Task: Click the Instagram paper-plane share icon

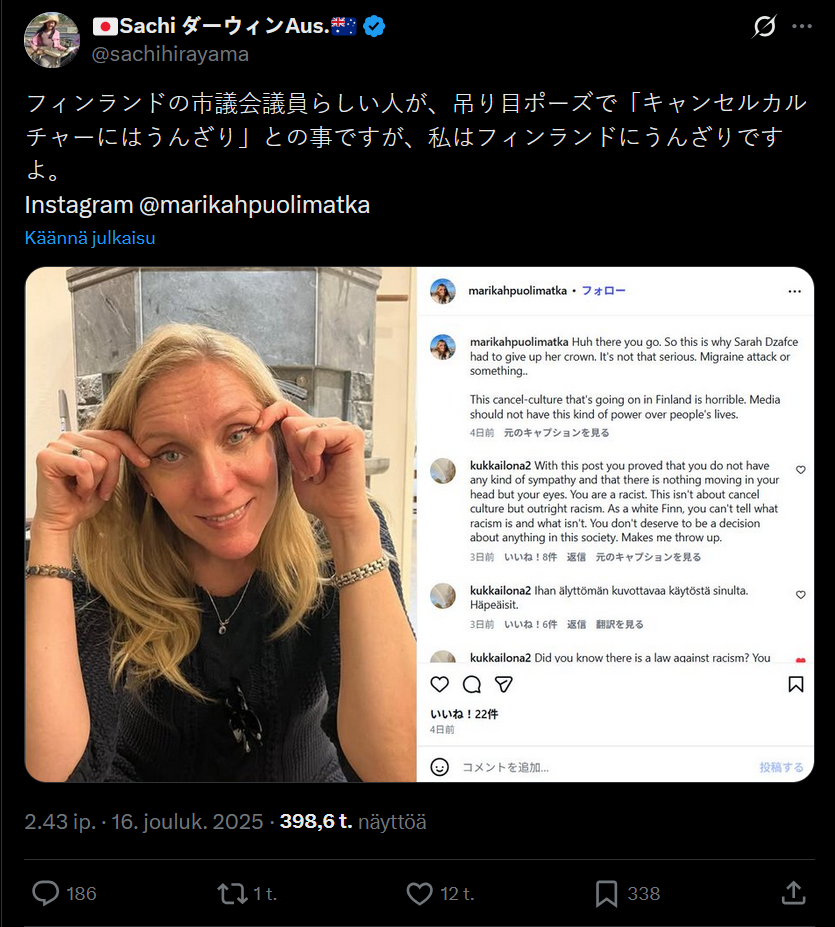Action: pyautogui.click(x=503, y=684)
